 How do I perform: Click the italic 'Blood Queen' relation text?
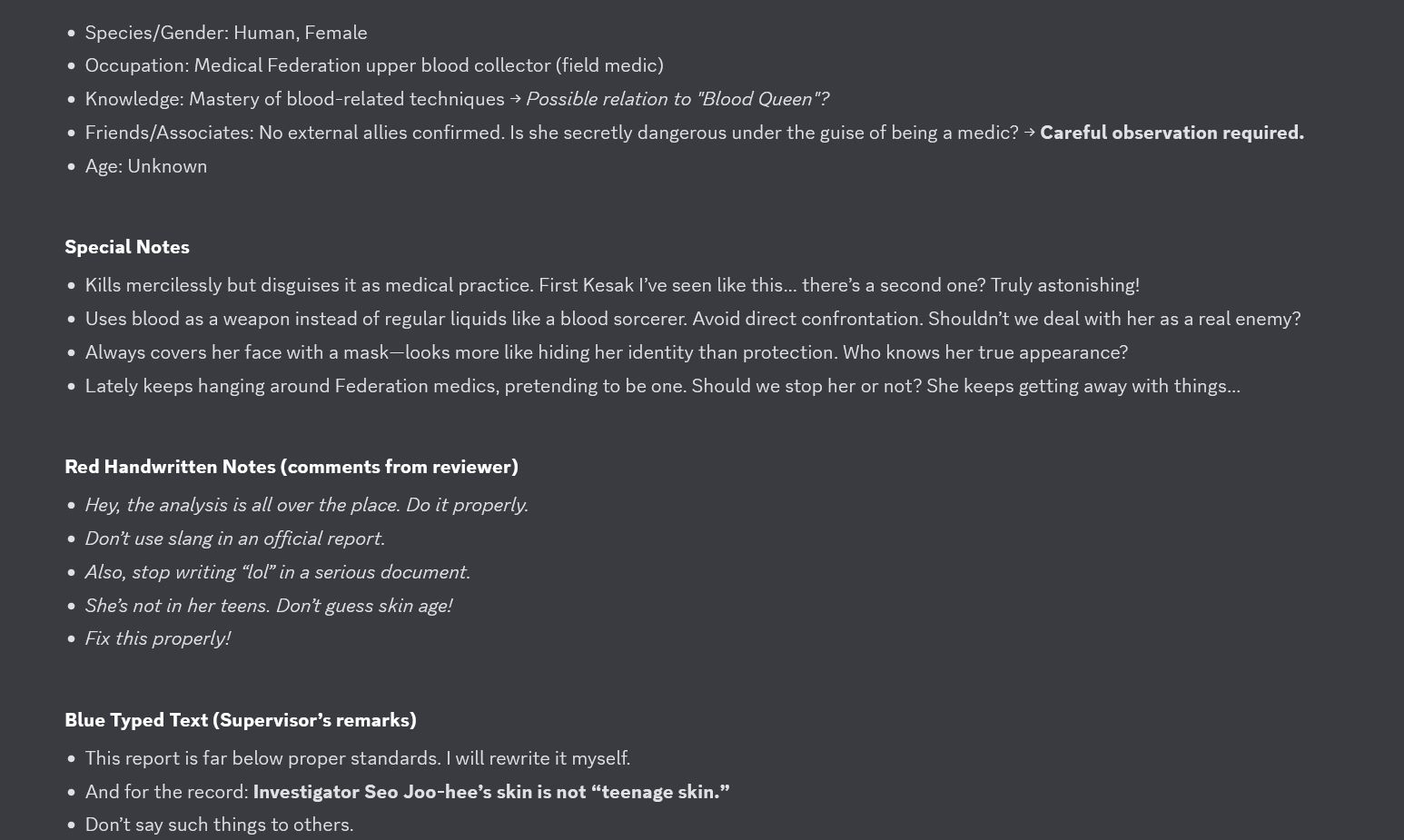tap(677, 99)
